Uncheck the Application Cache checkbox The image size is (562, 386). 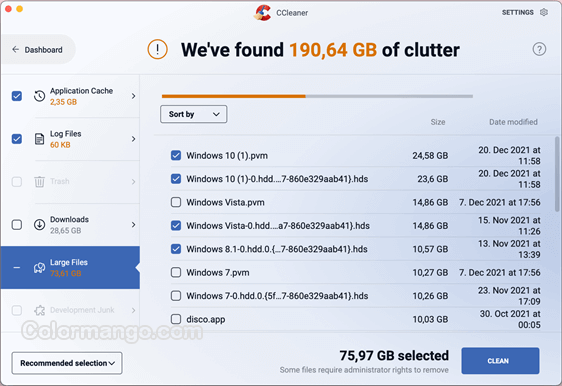[17, 96]
